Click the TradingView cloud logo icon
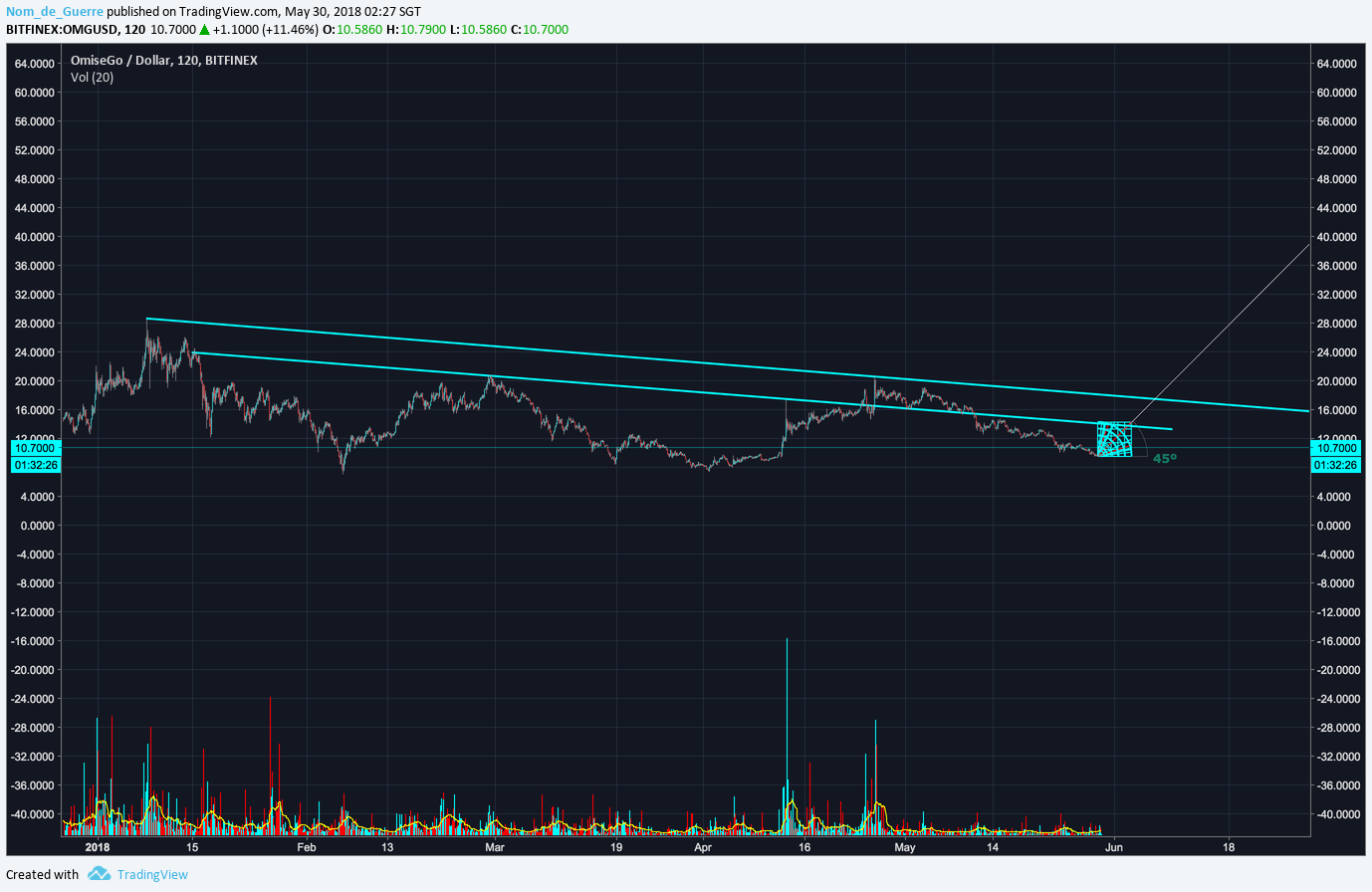Screen dimensions: 1372x892 point(99,874)
